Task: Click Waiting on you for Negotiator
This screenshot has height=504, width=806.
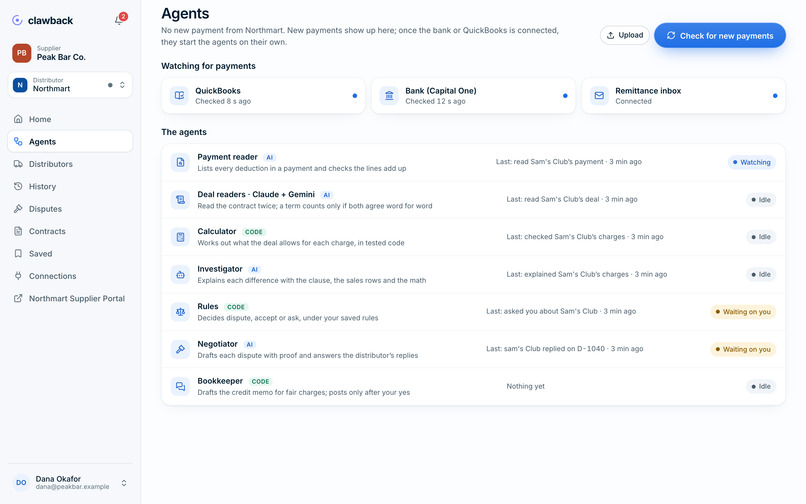Action: coord(743,349)
